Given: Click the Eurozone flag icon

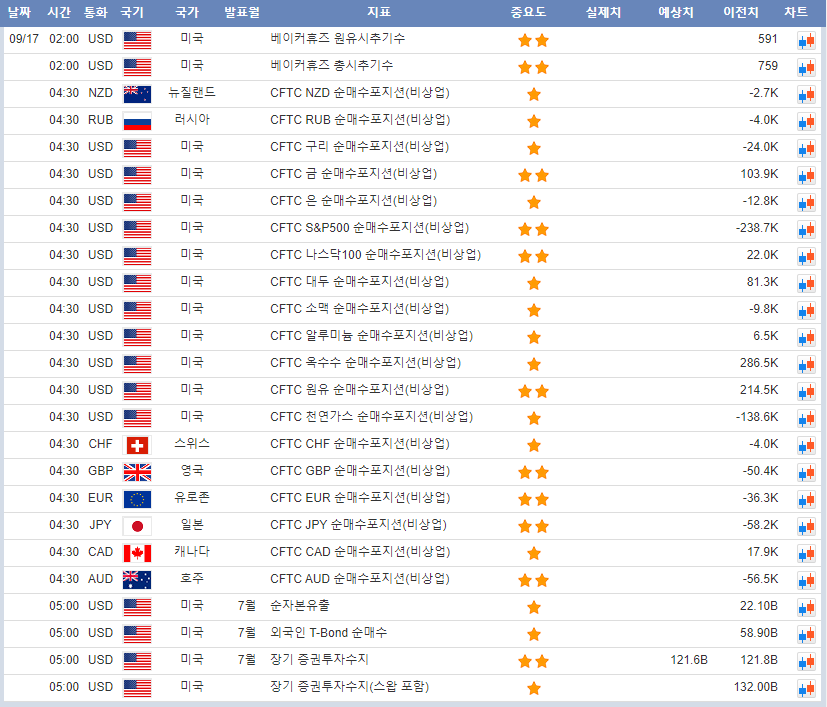Looking at the screenshot, I should [137, 500].
